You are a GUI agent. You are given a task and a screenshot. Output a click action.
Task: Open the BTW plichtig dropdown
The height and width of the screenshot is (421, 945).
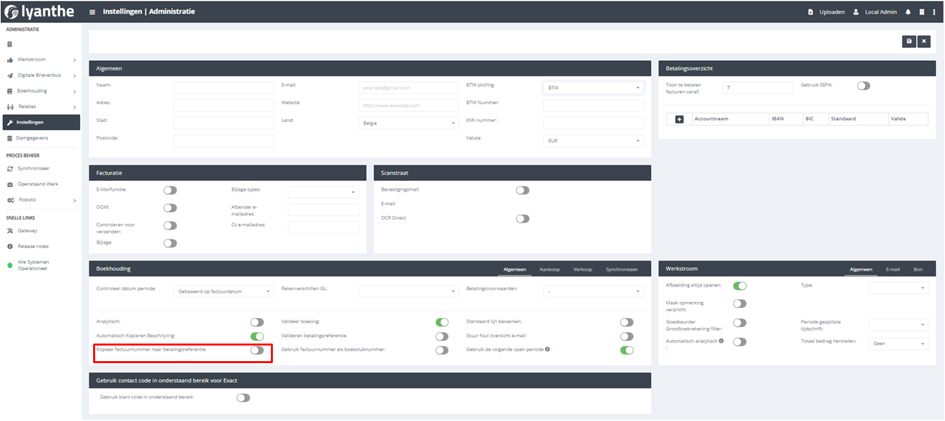(593, 87)
